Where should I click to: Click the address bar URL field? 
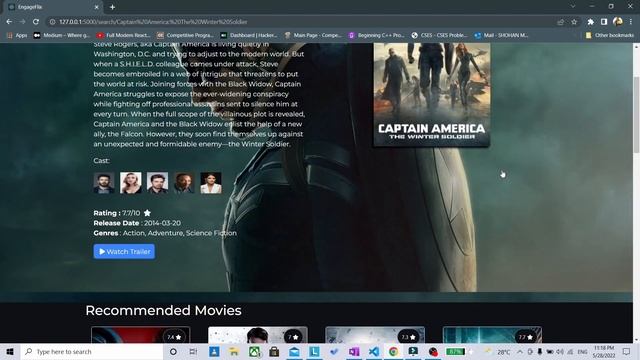point(302,22)
